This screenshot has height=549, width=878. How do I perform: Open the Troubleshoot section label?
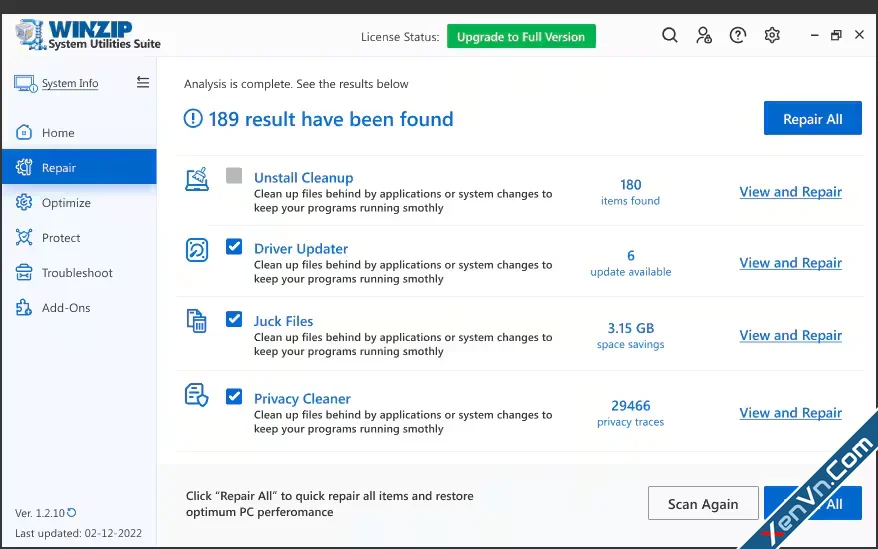click(x=77, y=273)
